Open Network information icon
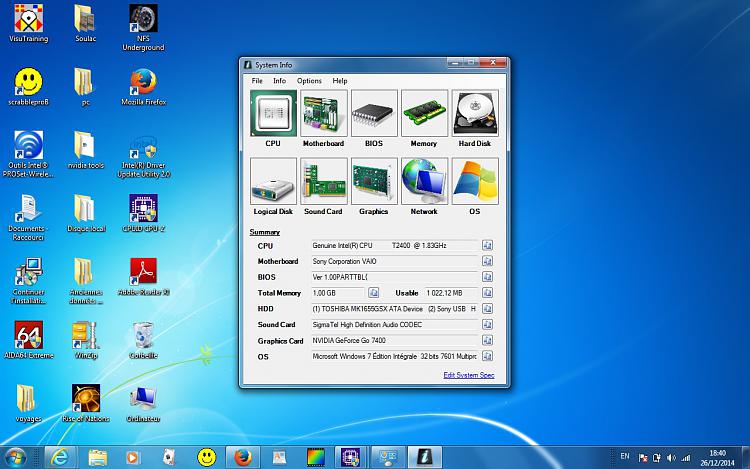 [x=424, y=181]
